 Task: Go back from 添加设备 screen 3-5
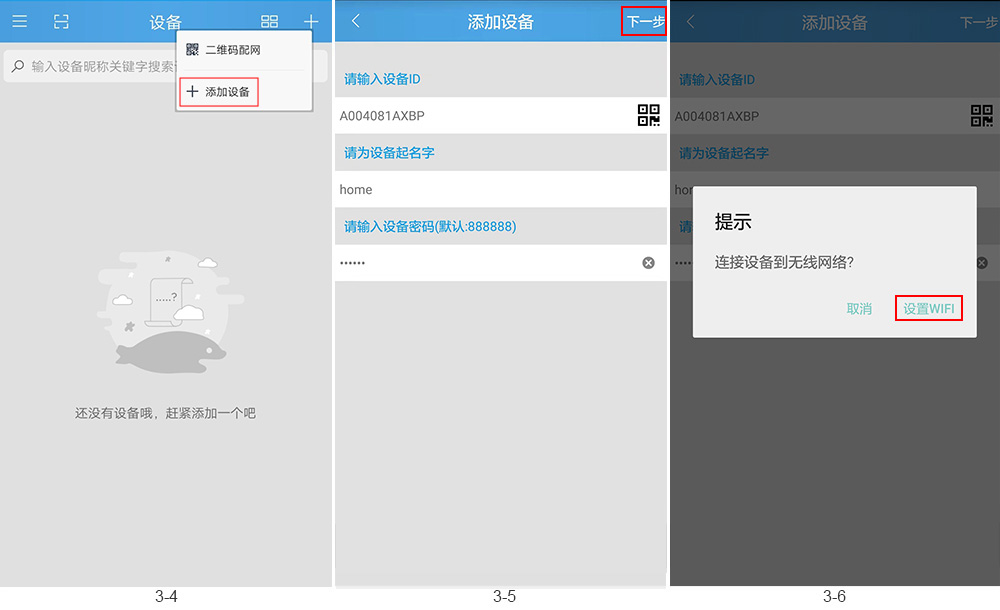(356, 22)
